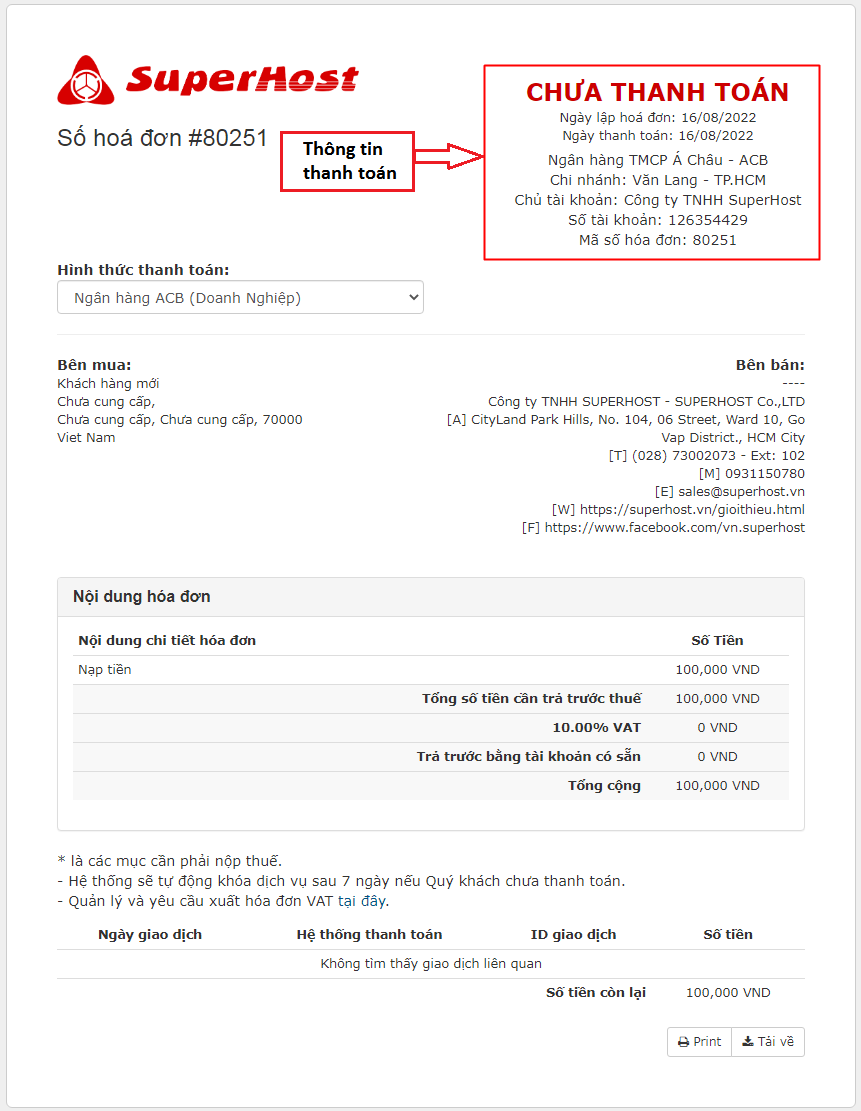The image size is (861, 1111).
Task: Click the 'Hệ thống thanh toán' column header
Action: [x=369, y=935]
